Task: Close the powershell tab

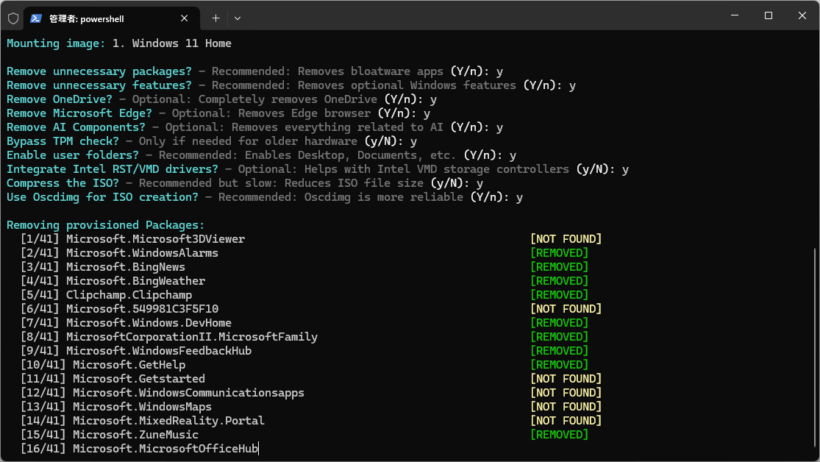Action: 184,18
